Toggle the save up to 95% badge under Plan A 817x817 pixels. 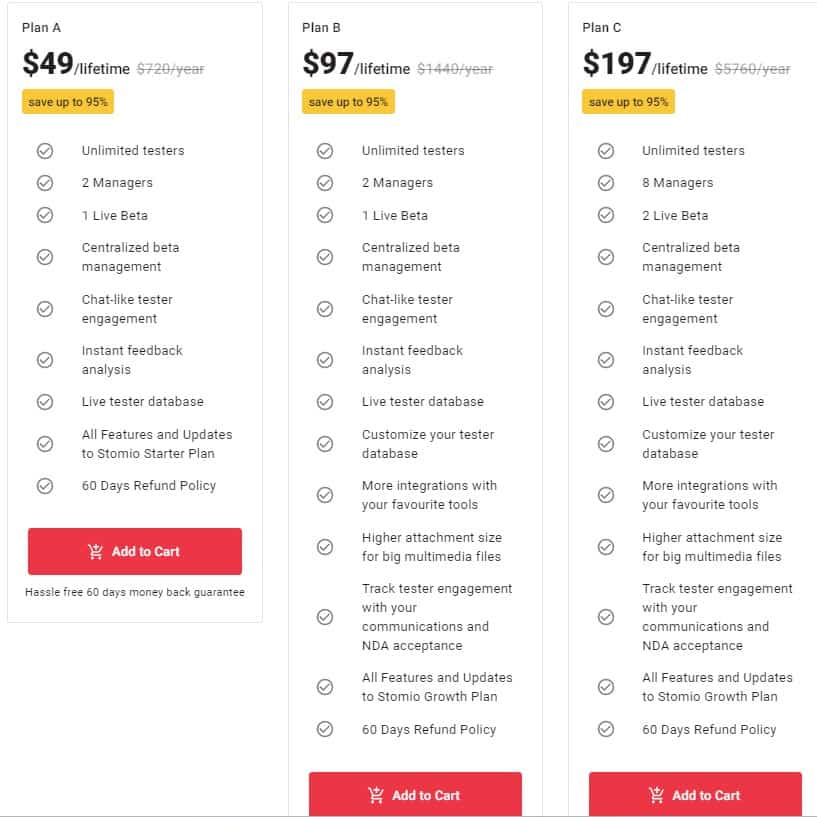click(x=67, y=101)
